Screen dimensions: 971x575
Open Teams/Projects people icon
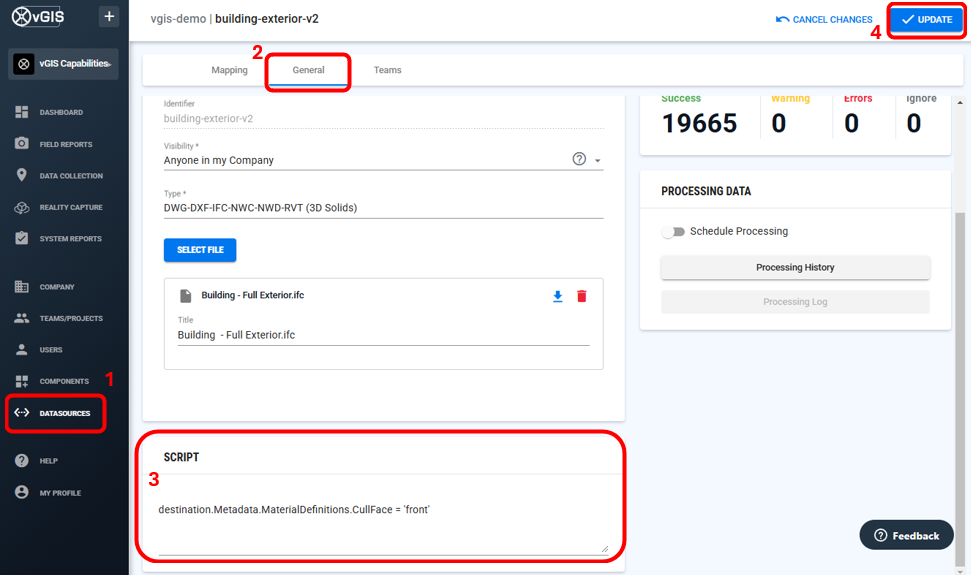(x=22, y=318)
